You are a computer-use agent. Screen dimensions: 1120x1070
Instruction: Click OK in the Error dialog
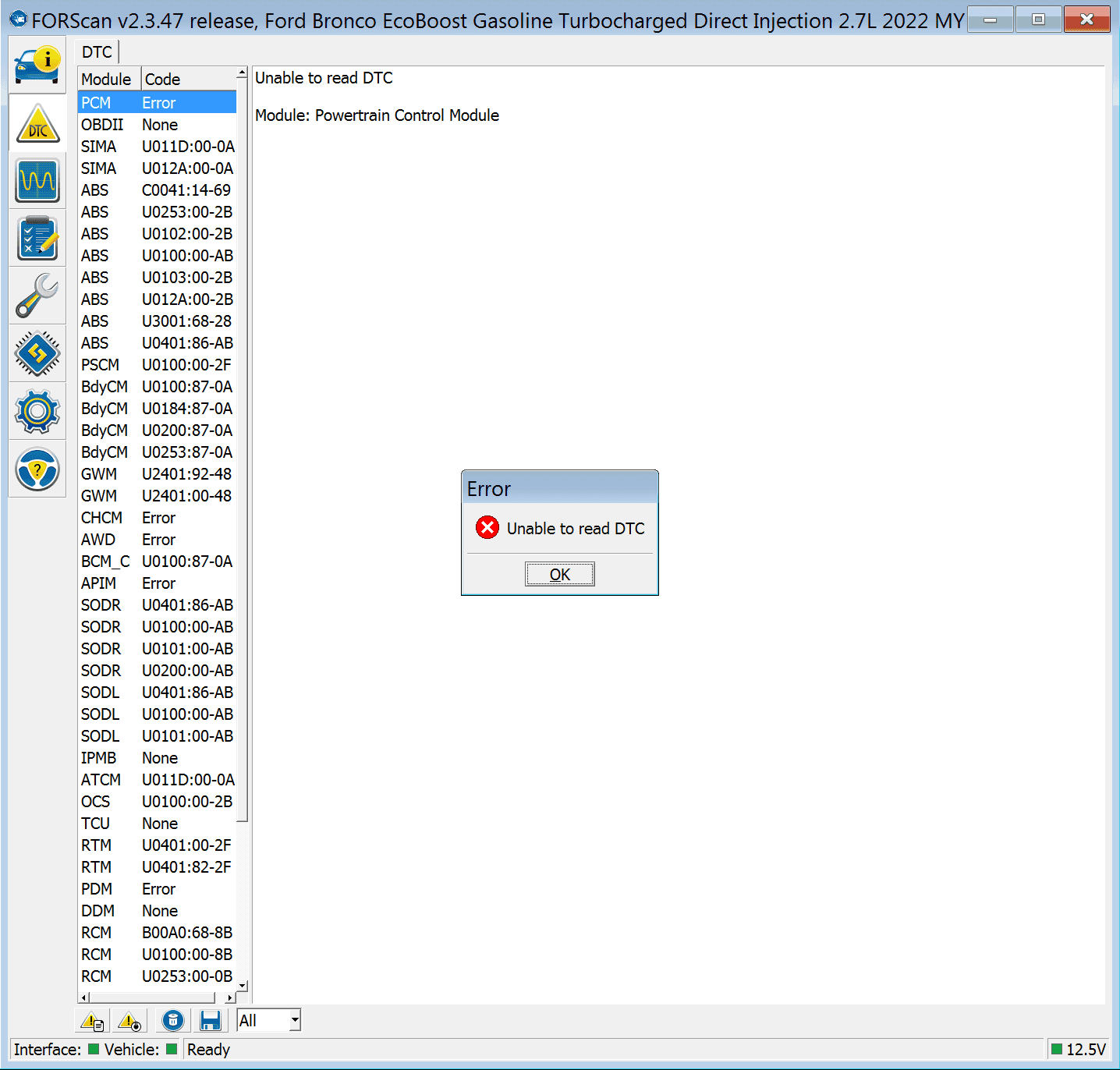[x=560, y=574]
